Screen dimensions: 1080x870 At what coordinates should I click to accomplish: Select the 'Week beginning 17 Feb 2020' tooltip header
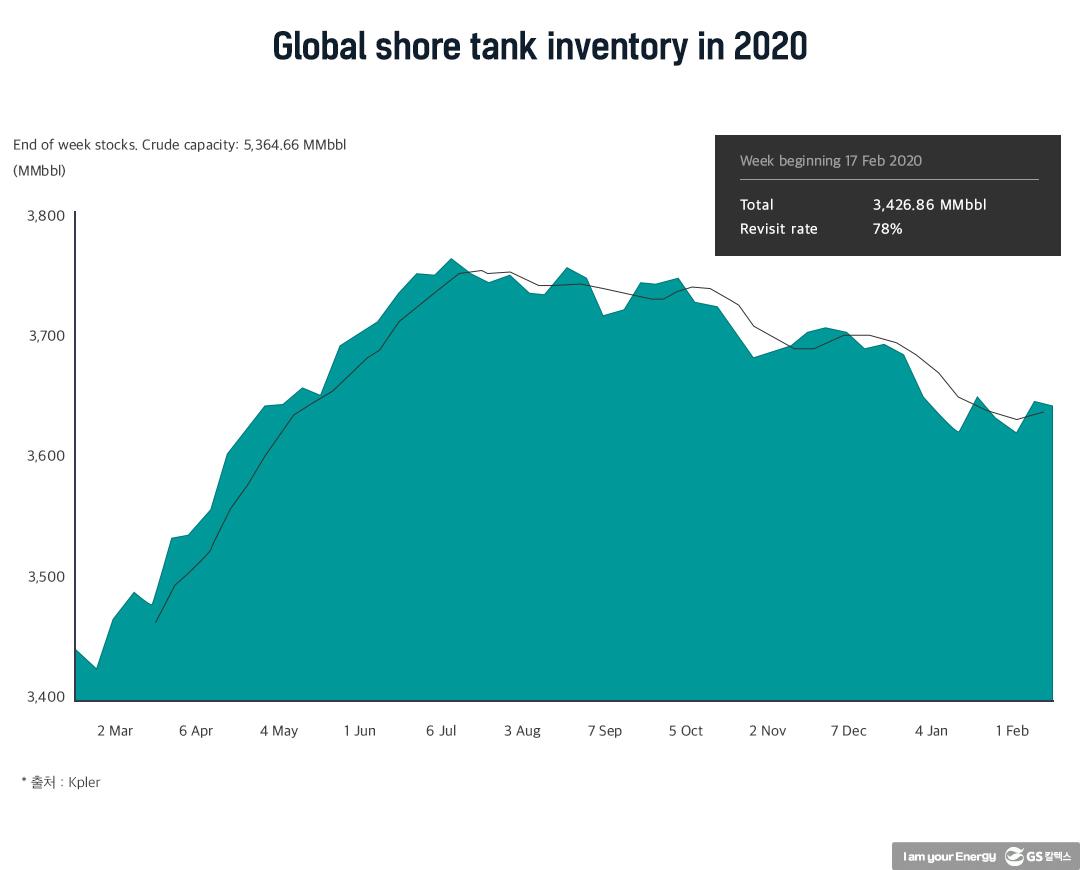830,161
